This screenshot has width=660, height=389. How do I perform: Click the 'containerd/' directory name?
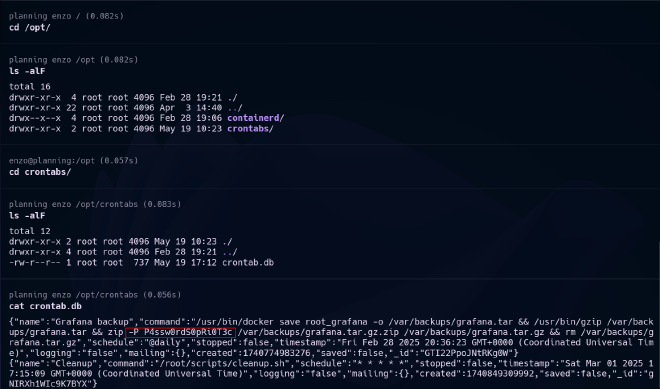(255, 118)
